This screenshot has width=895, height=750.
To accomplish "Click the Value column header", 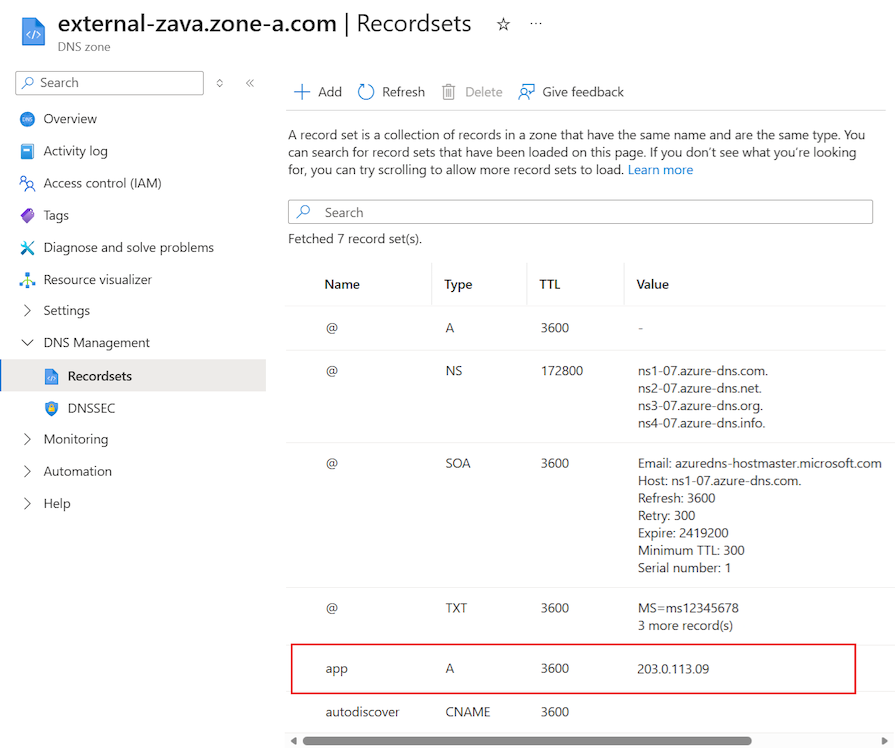I will pos(652,284).
